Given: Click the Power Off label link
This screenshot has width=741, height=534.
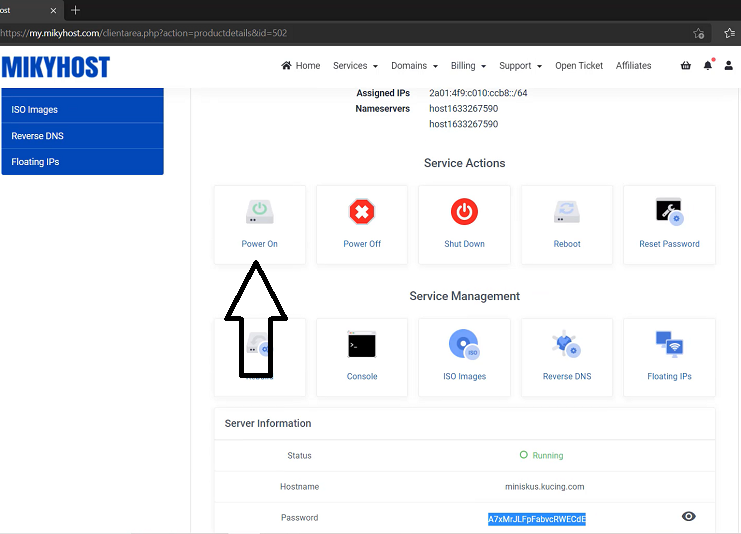Looking at the screenshot, I should pyautogui.click(x=362, y=244).
